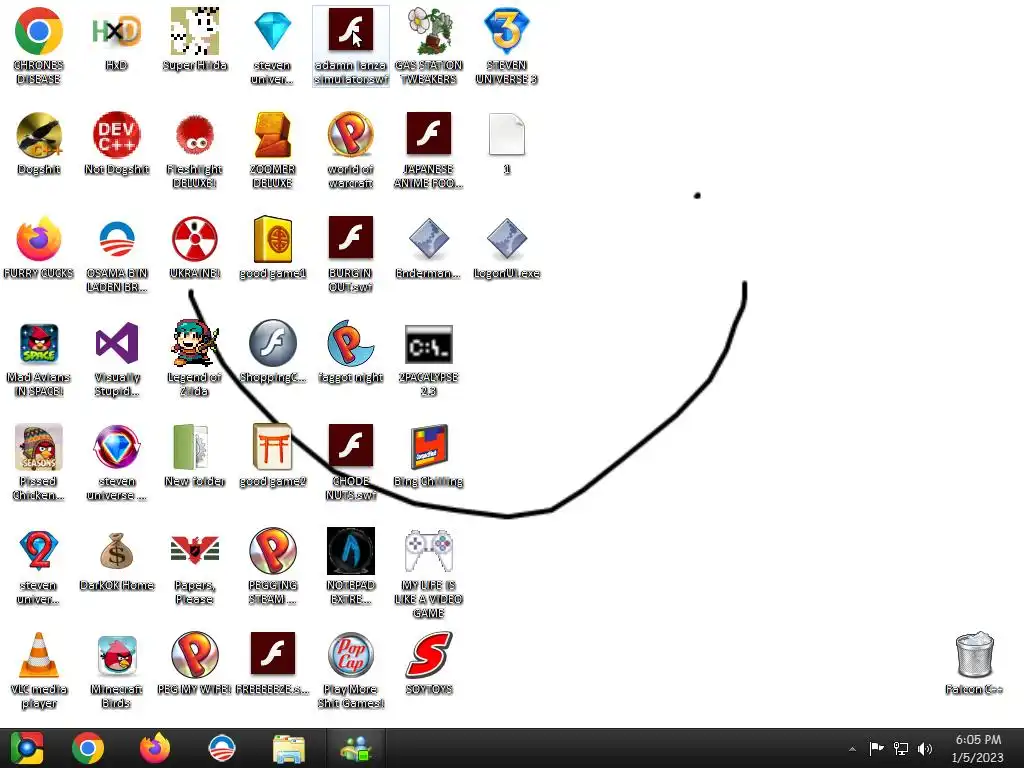Select the Firefox desktop shortcut icon
The height and width of the screenshot is (768, 1024).
39,239
